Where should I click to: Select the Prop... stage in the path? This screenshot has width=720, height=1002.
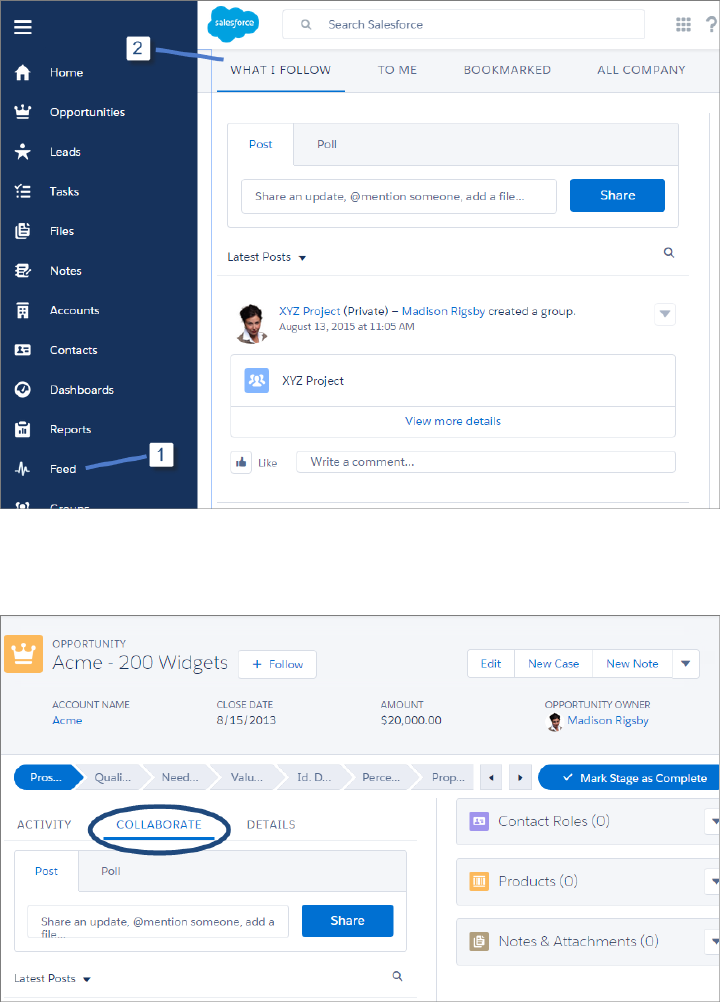coord(447,778)
